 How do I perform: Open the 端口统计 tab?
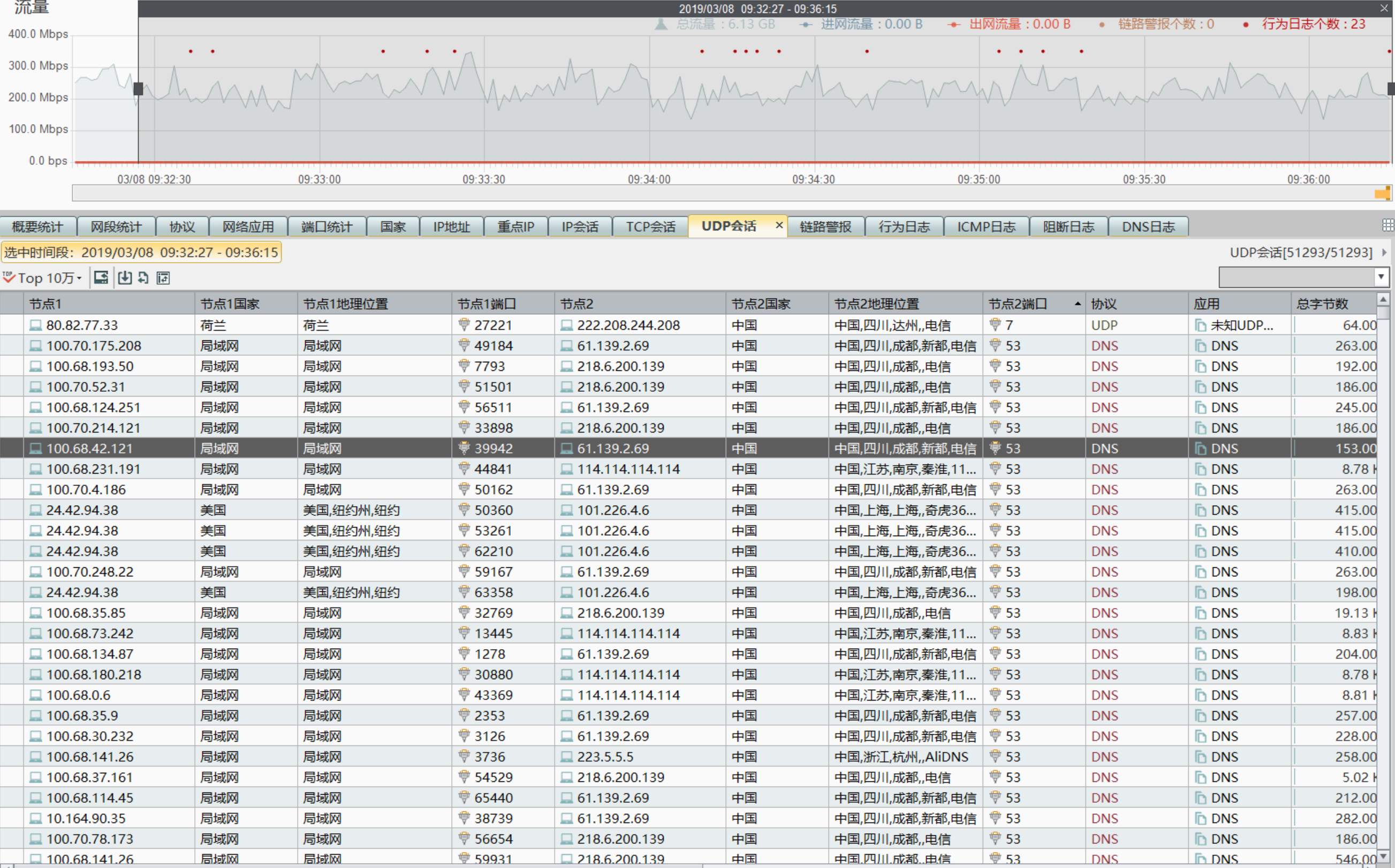[x=327, y=227]
